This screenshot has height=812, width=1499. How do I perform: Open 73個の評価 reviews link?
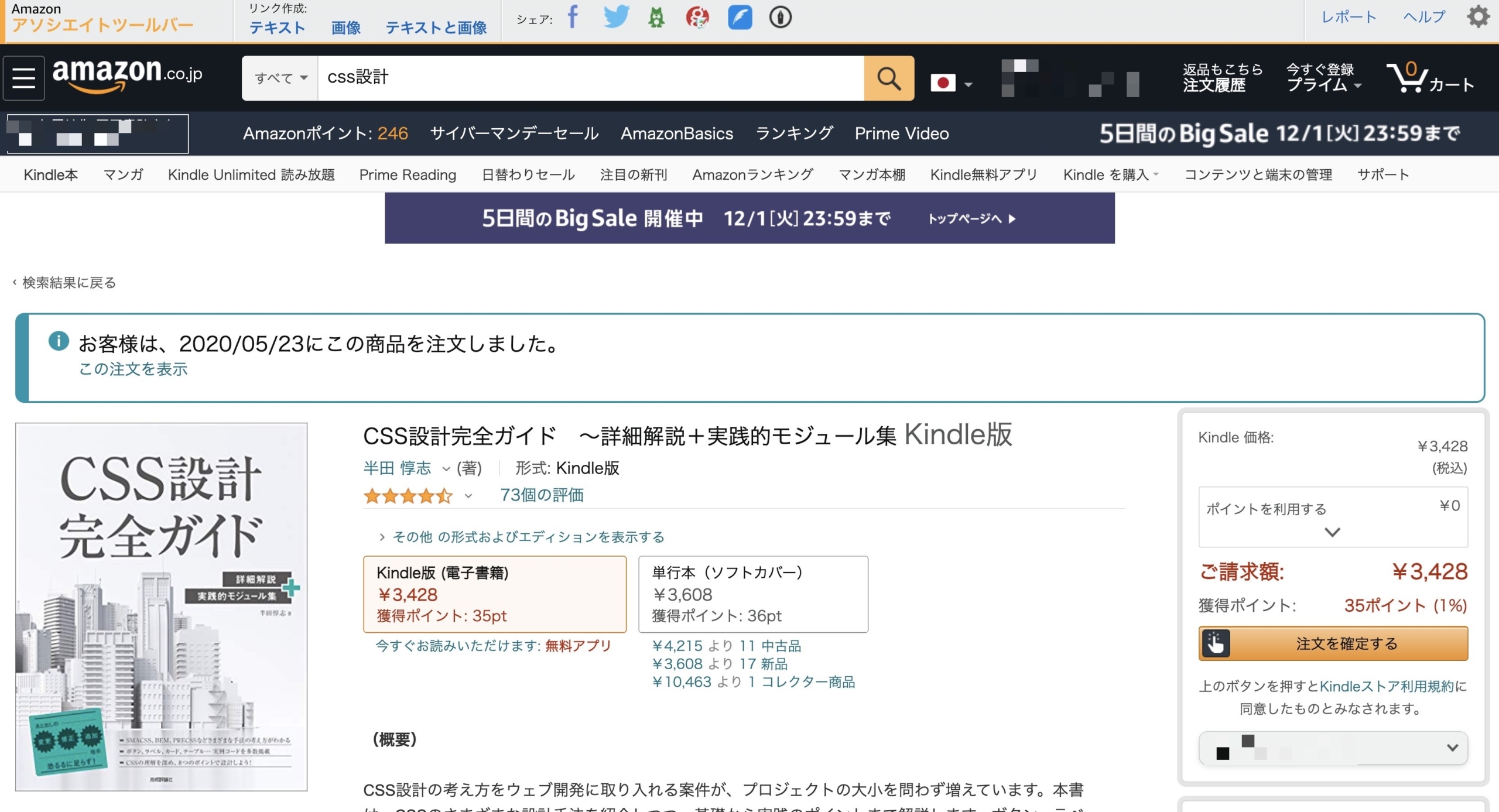(542, 495)
